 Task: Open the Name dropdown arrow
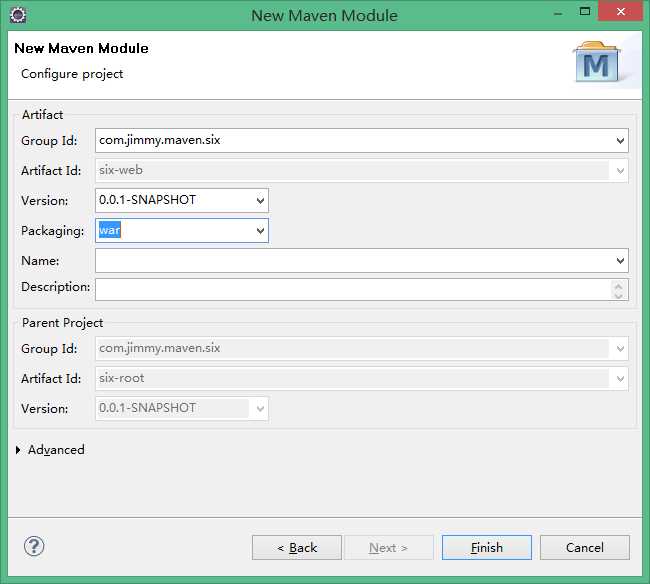coord(620,261)
